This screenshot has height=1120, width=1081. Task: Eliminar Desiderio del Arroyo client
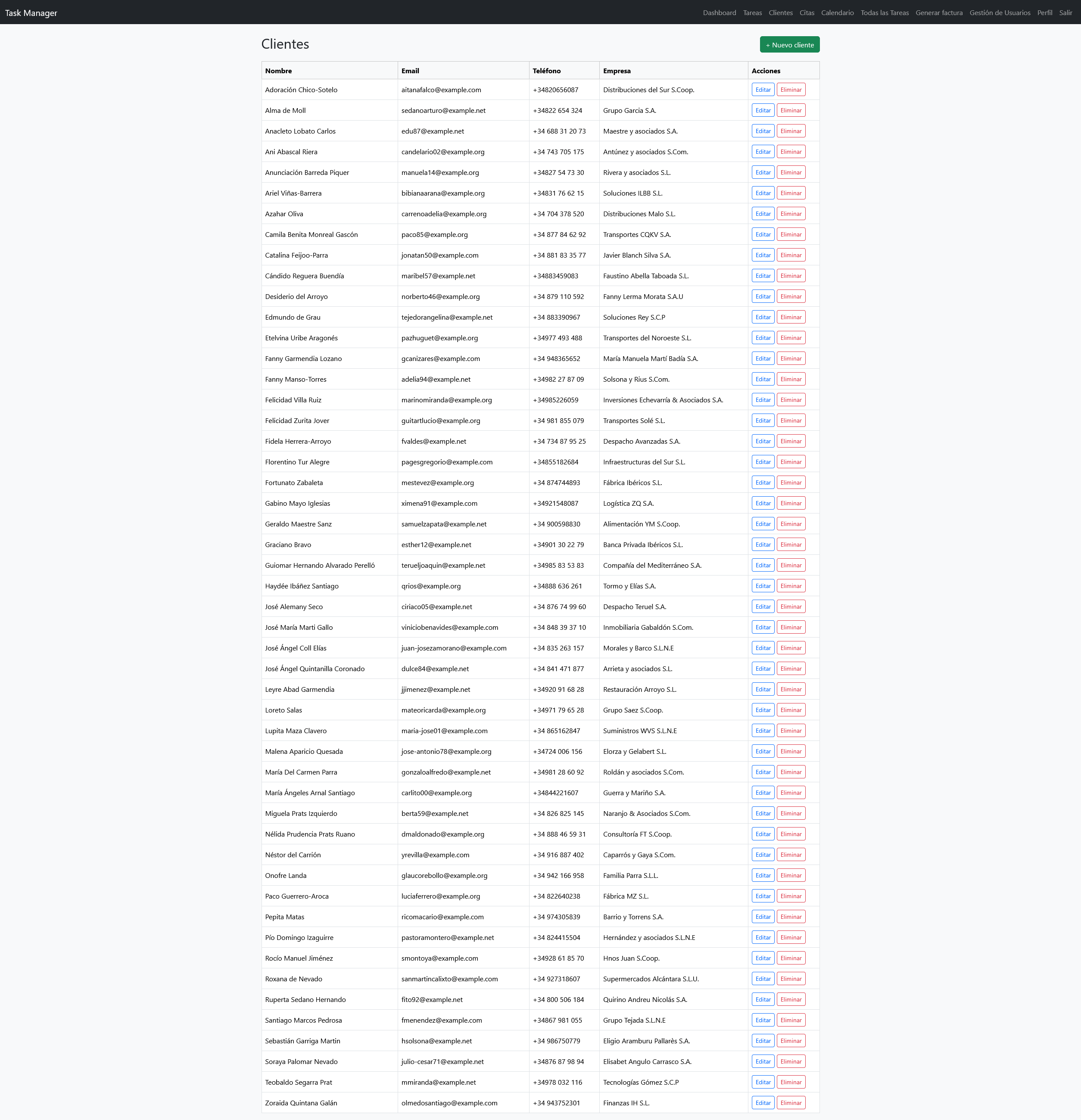point(791,296)
